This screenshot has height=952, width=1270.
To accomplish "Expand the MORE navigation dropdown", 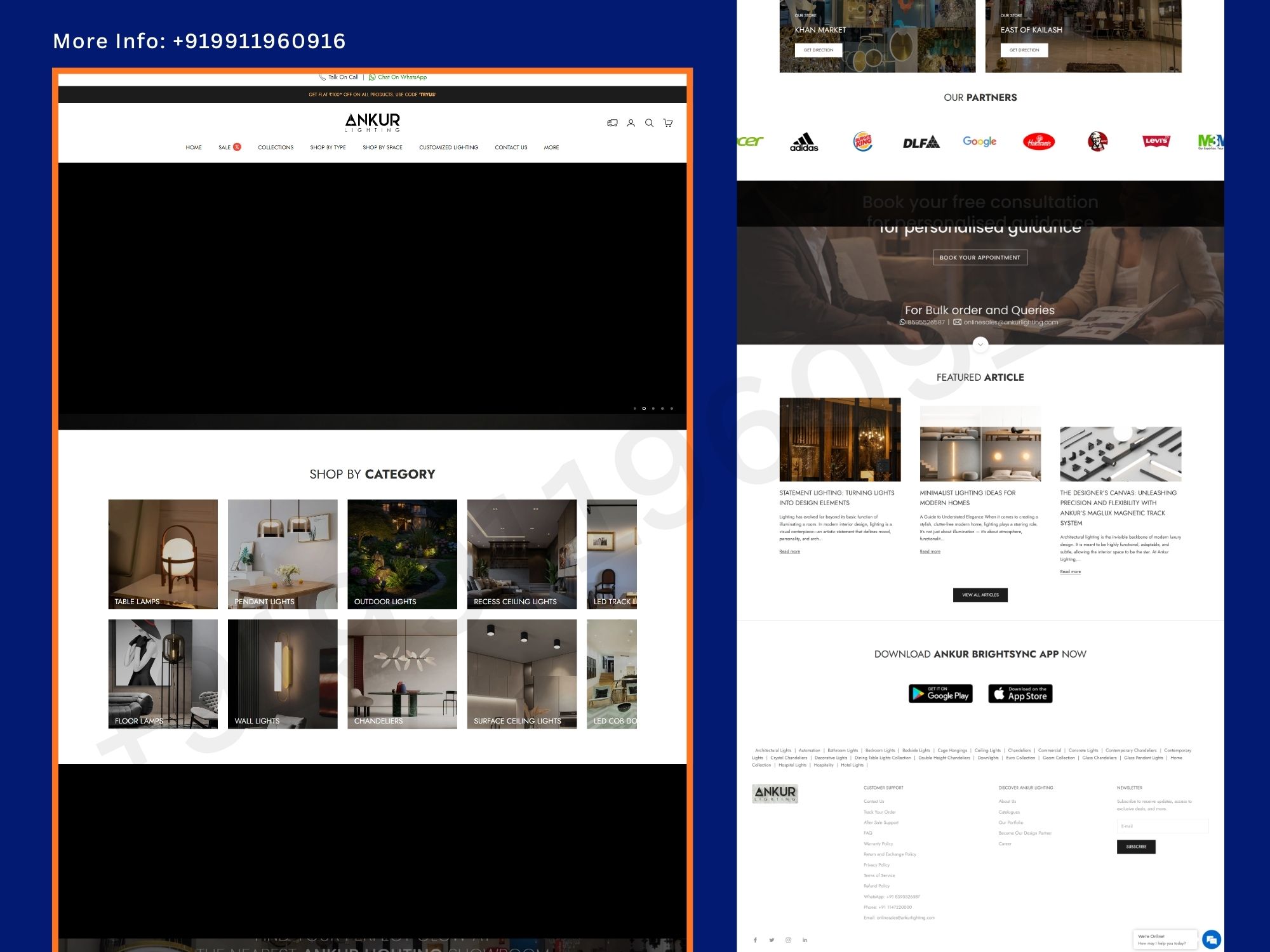I will tap(551, 147).
